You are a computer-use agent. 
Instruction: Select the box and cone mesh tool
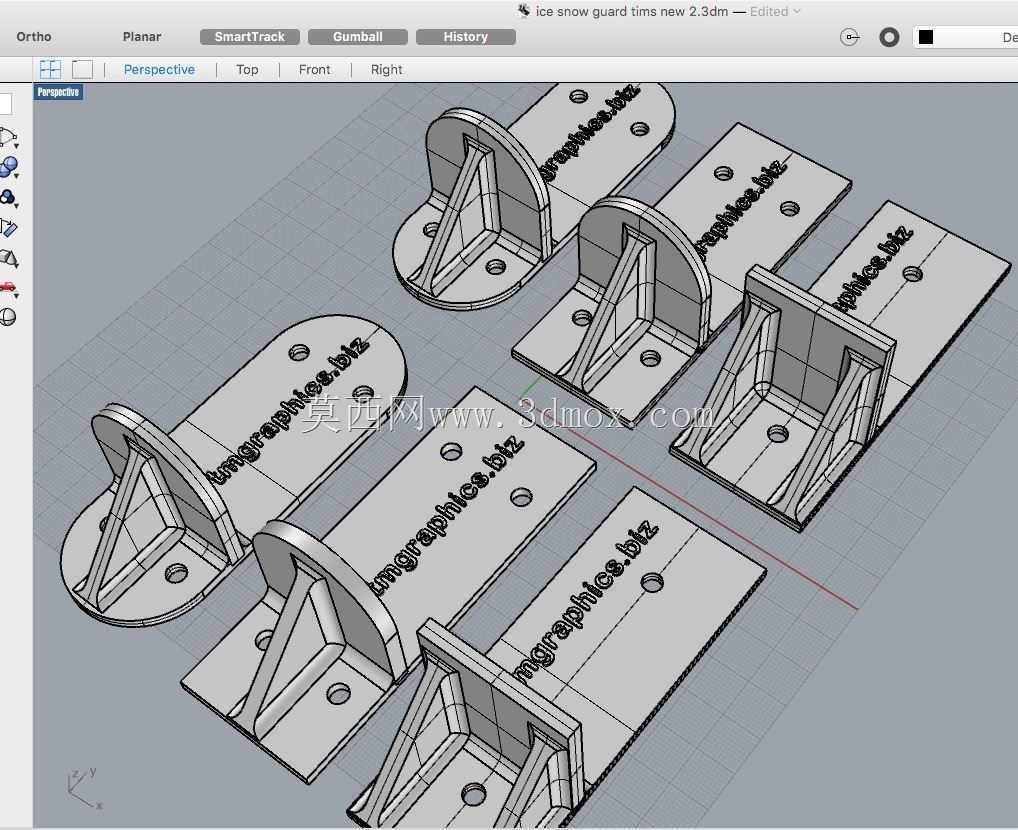pos(8,258)
